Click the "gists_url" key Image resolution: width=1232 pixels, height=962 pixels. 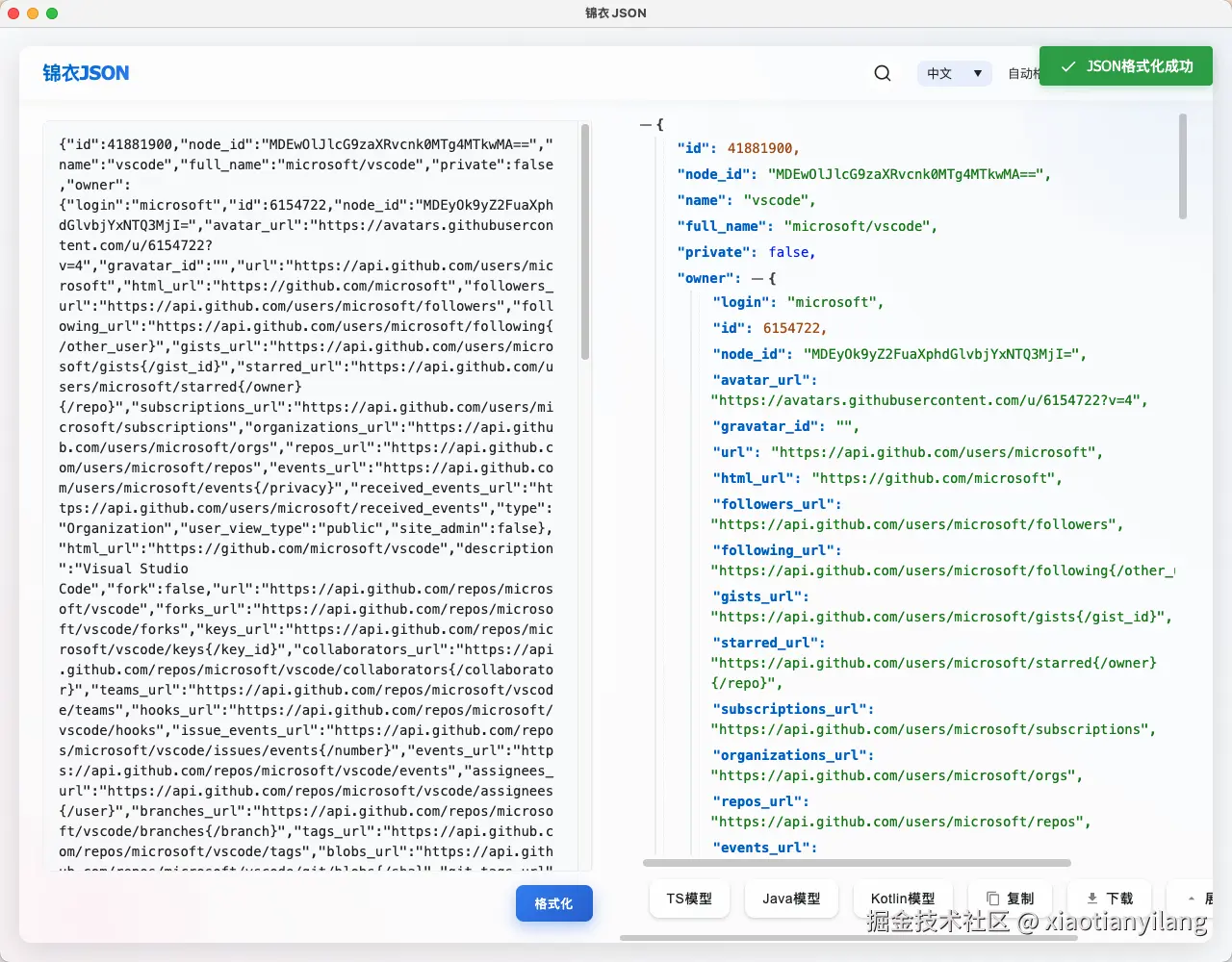pyautogui.click(x=760, y=596)
